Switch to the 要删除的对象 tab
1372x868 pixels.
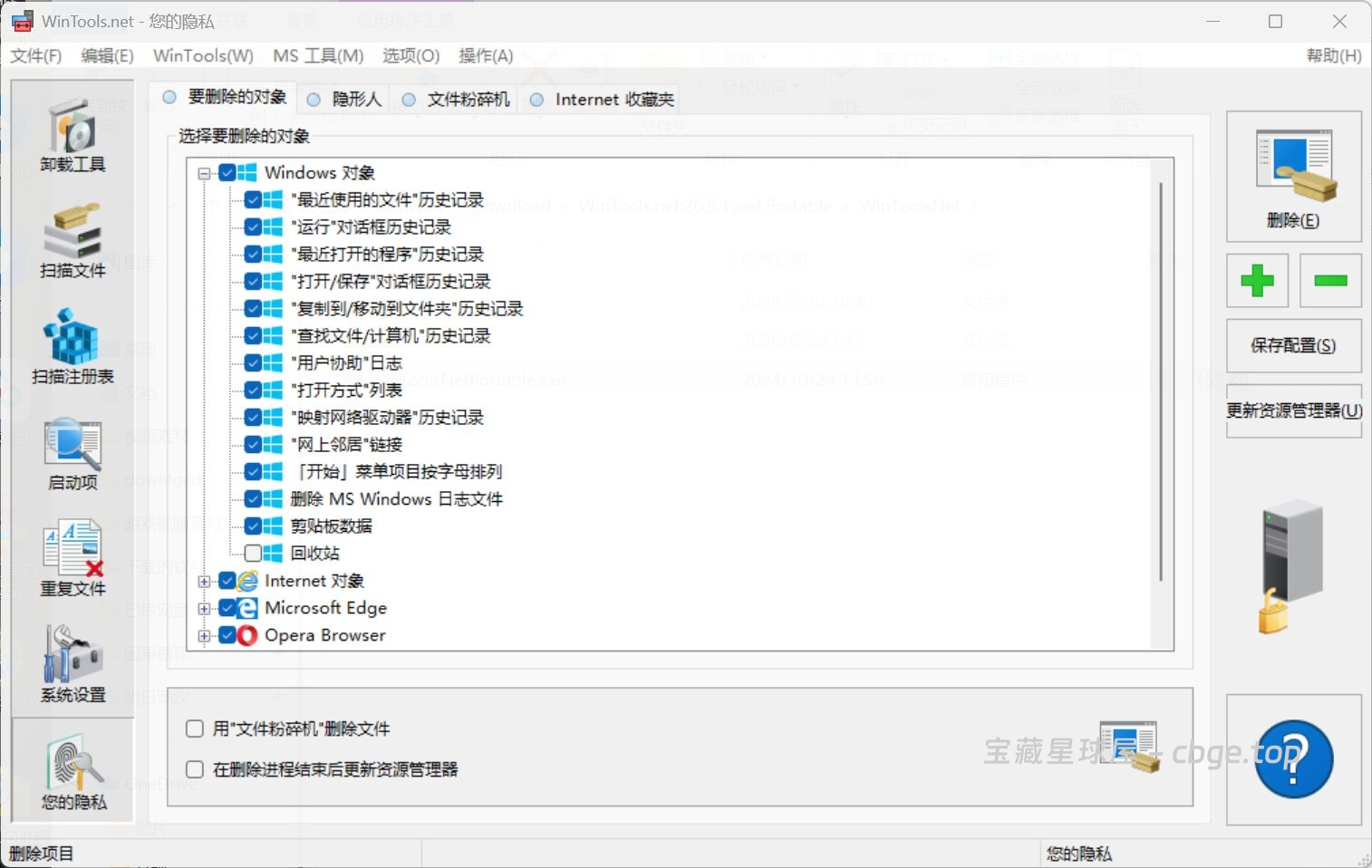pos(224,97)
